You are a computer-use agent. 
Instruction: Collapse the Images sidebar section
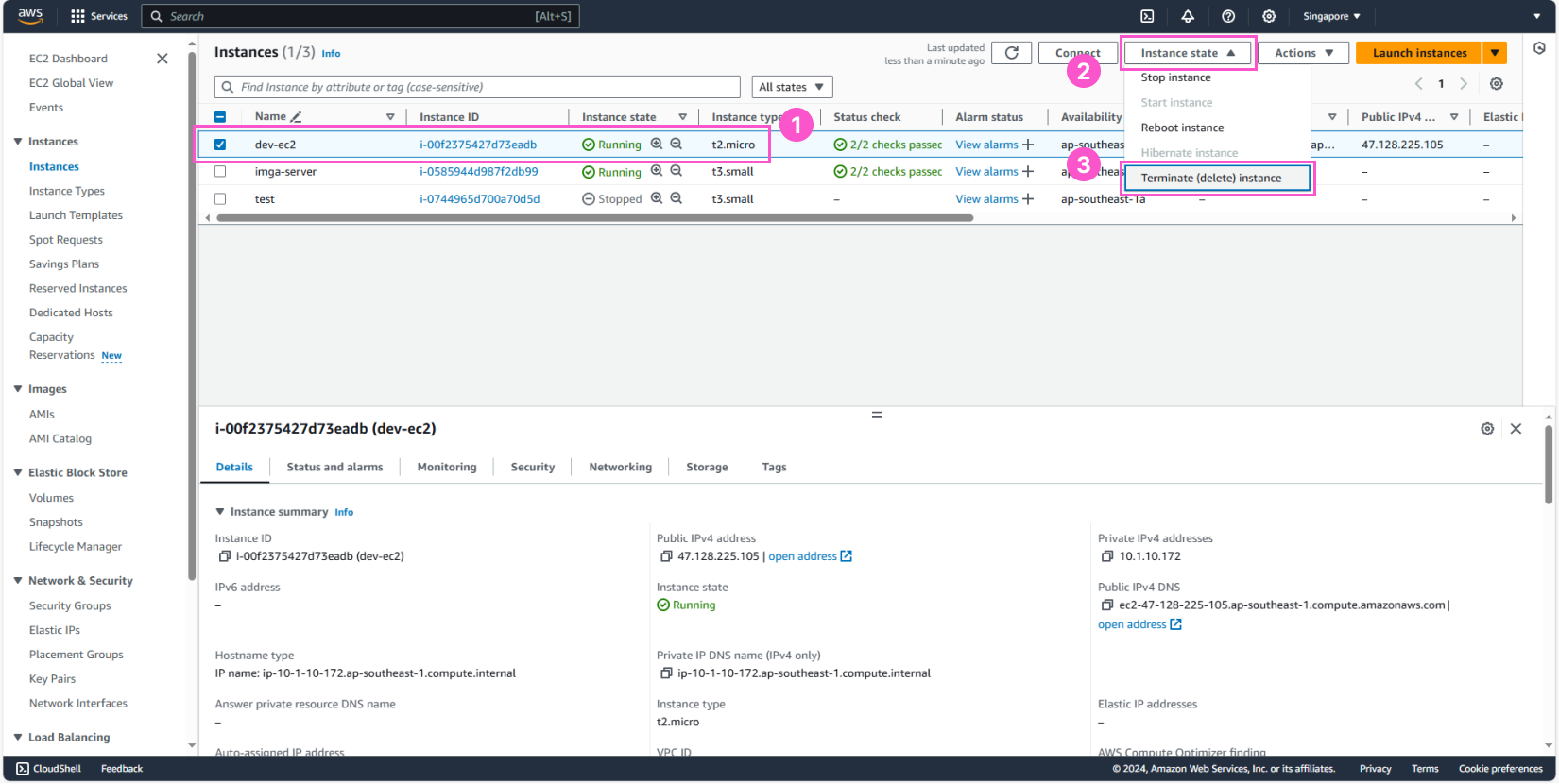pos(18,389)
